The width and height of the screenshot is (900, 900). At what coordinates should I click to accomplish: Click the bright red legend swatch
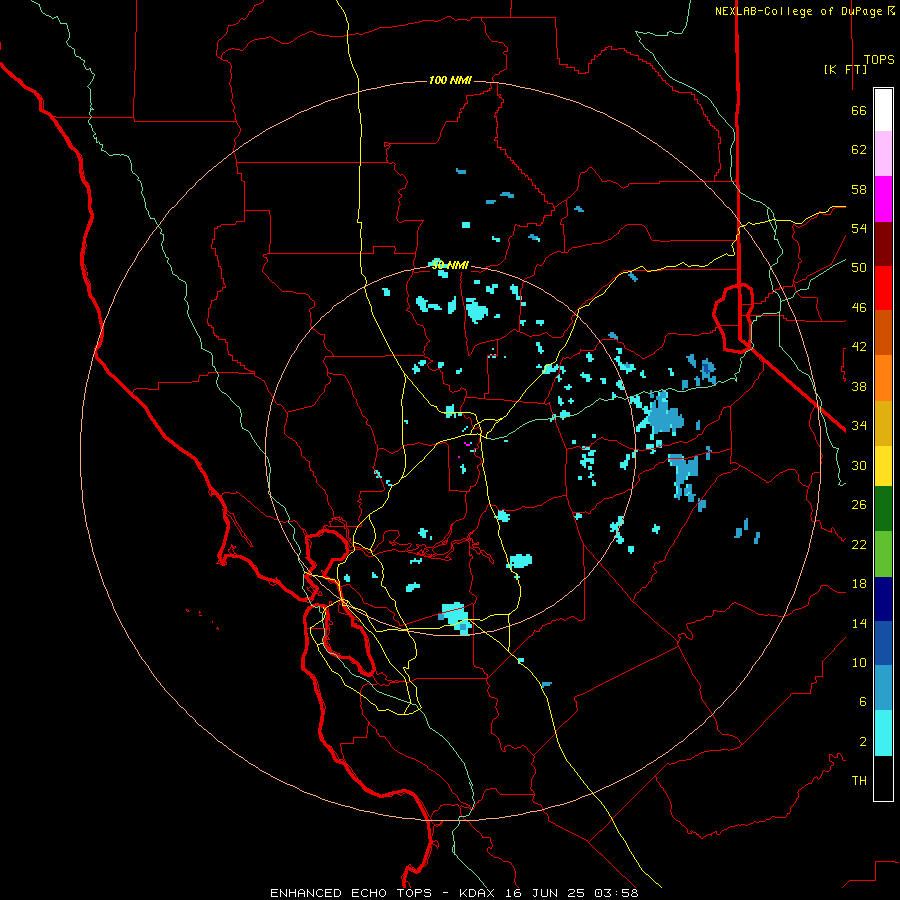click(x=883, y=288)
